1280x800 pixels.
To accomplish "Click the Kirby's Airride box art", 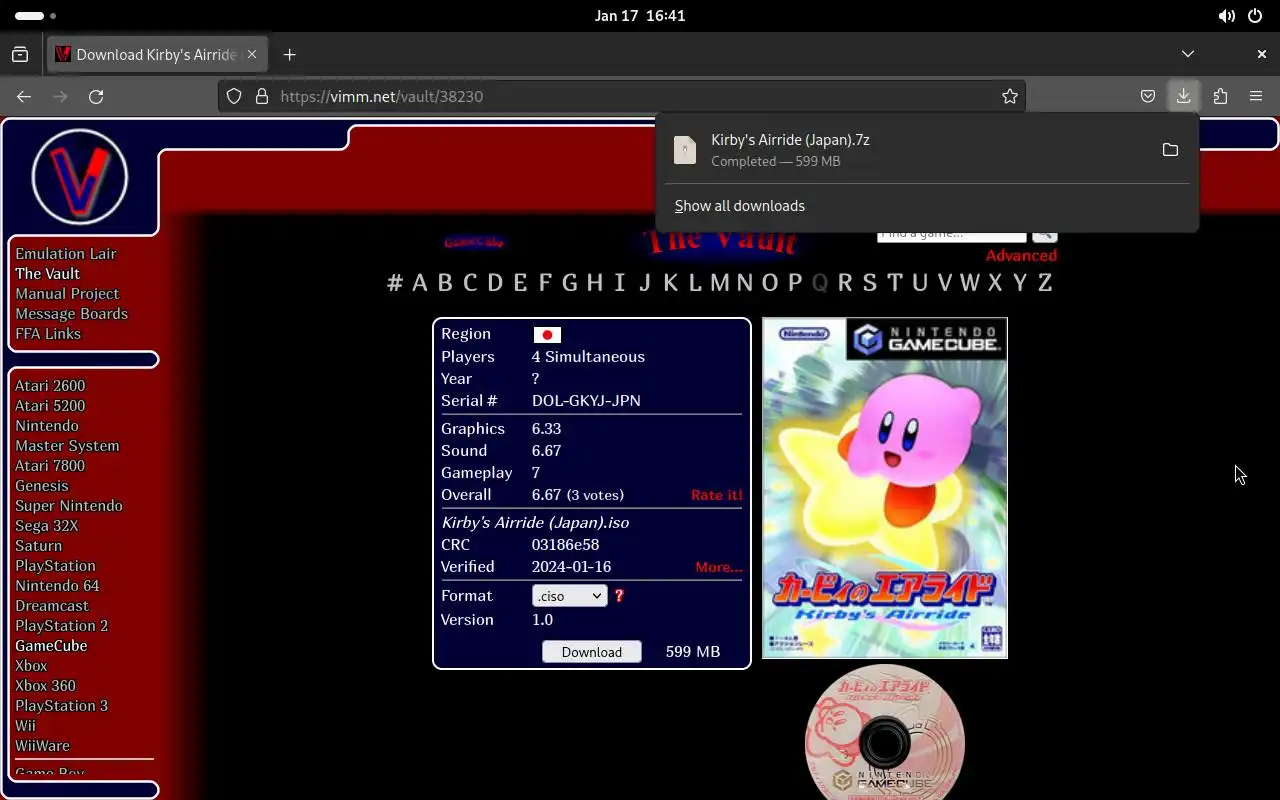I will pyautogui.click(x=885, y=488).
